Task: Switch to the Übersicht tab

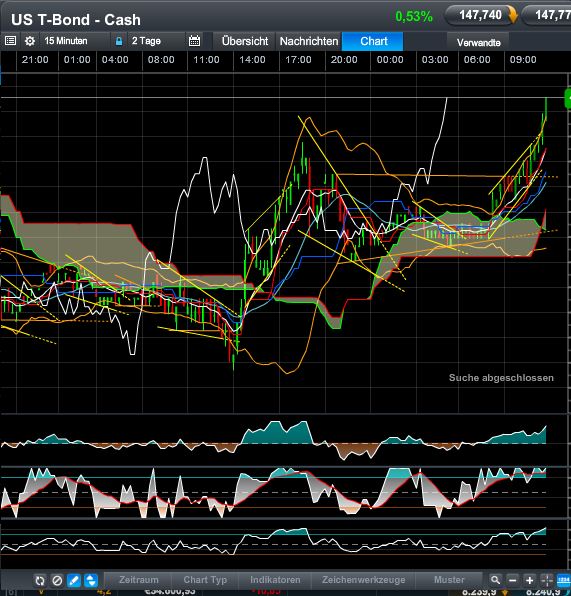Action: [x=245, y=41]
